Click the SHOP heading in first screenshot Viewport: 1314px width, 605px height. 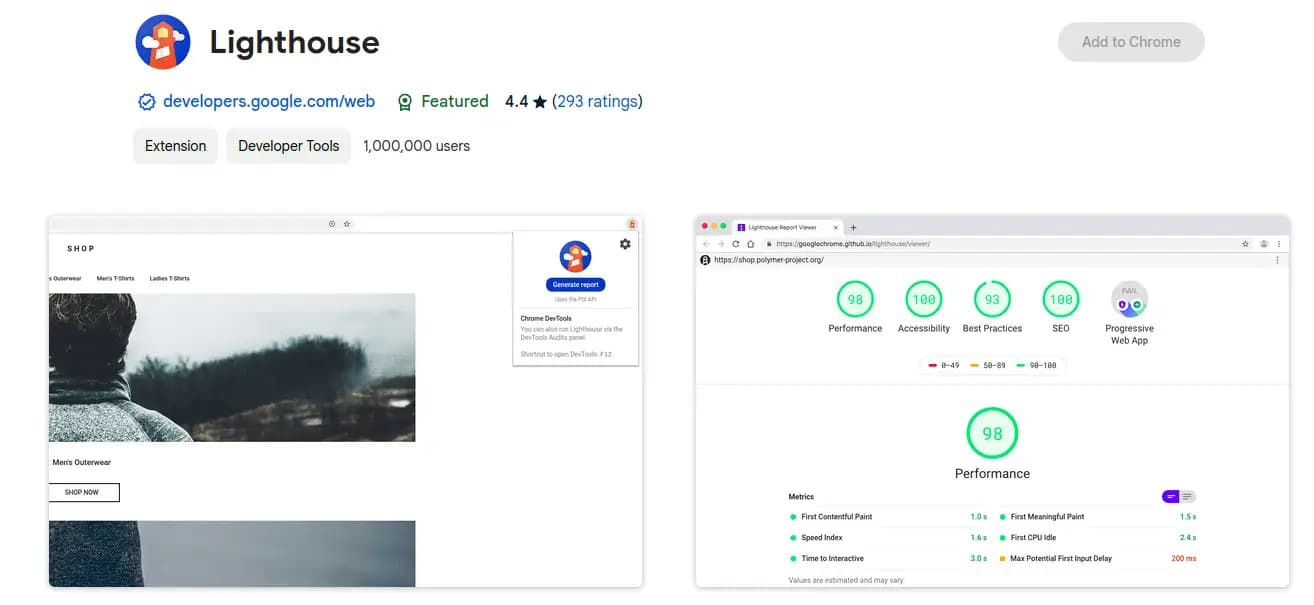pyautogui.click(x=81, y=248)
